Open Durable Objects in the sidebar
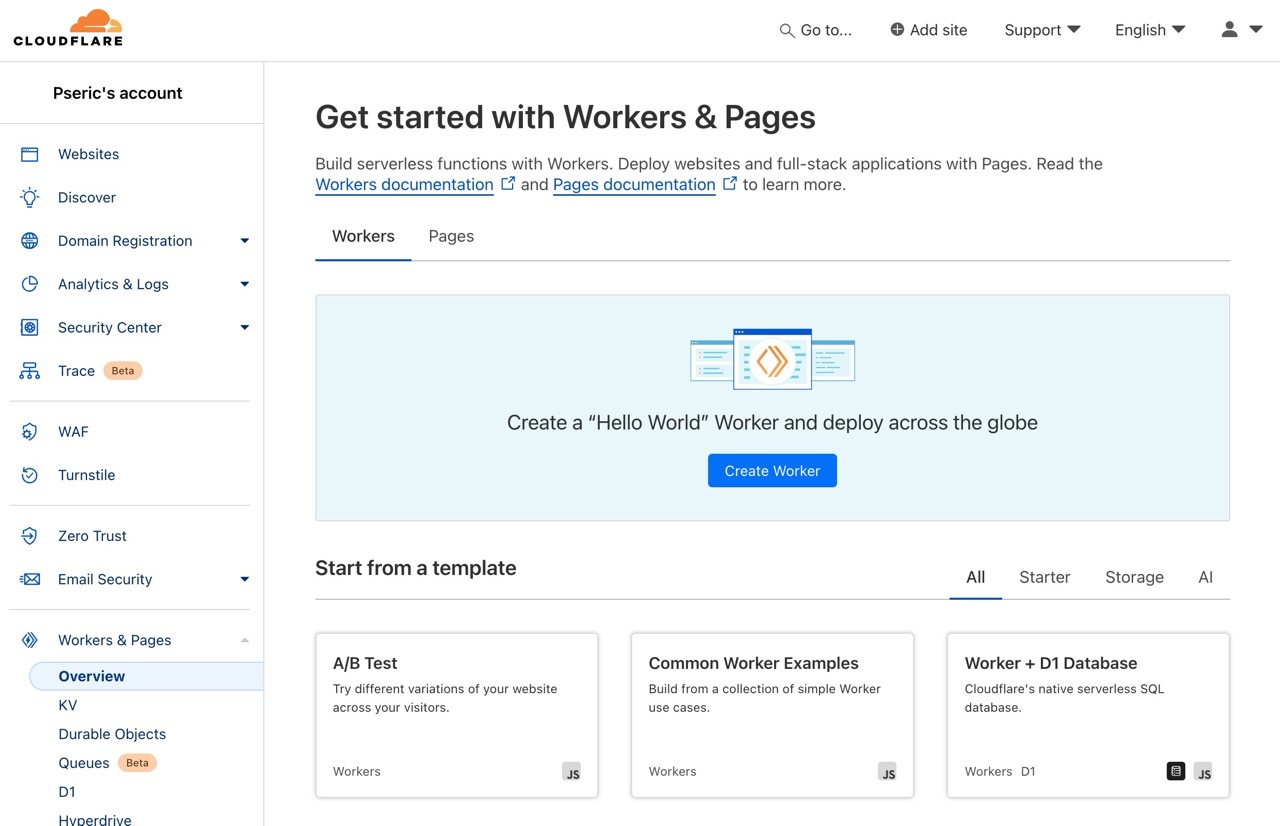The width and height of the screenshot is (1280, 826). (112, 734)
